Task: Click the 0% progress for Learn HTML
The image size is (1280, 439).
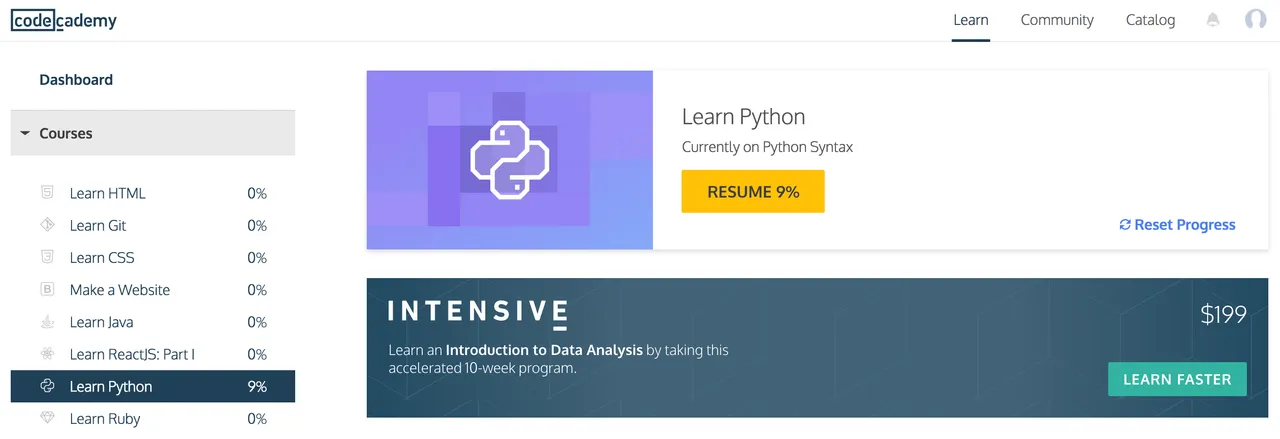Action: pos(257,193)
